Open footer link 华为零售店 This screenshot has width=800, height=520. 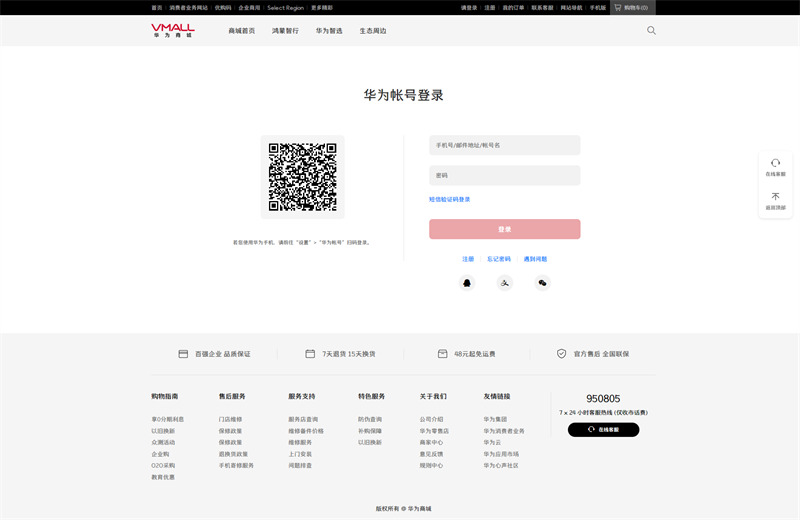tap(434, 431)
